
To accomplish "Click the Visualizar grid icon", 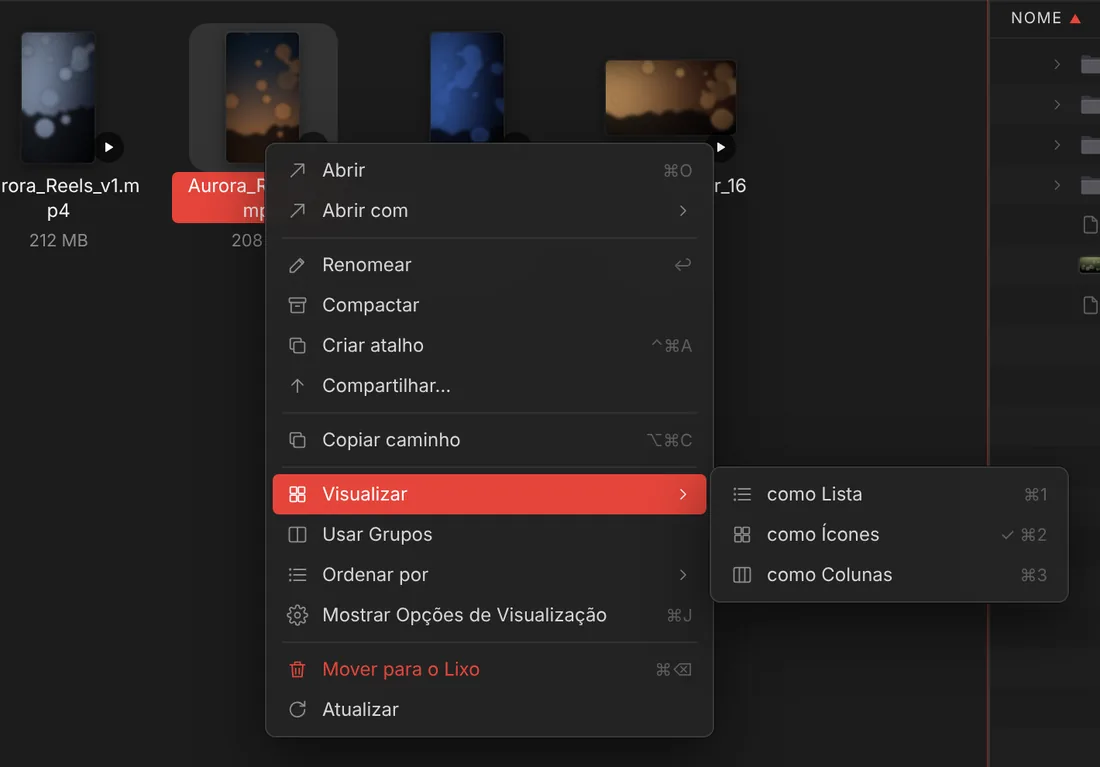I will [x=297, y=494].
